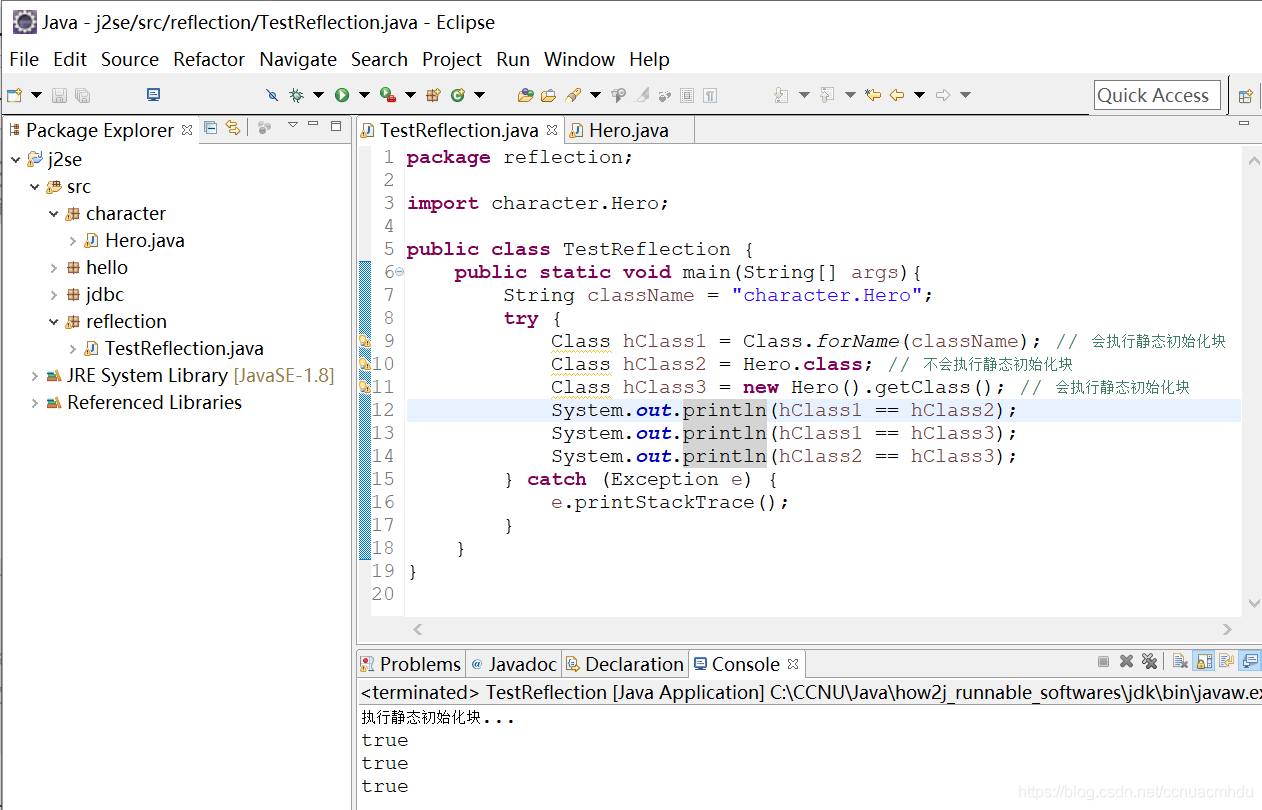Click the Save All toolbar icon
This screenshot has height=810, width=1262.
pos(83,95)
